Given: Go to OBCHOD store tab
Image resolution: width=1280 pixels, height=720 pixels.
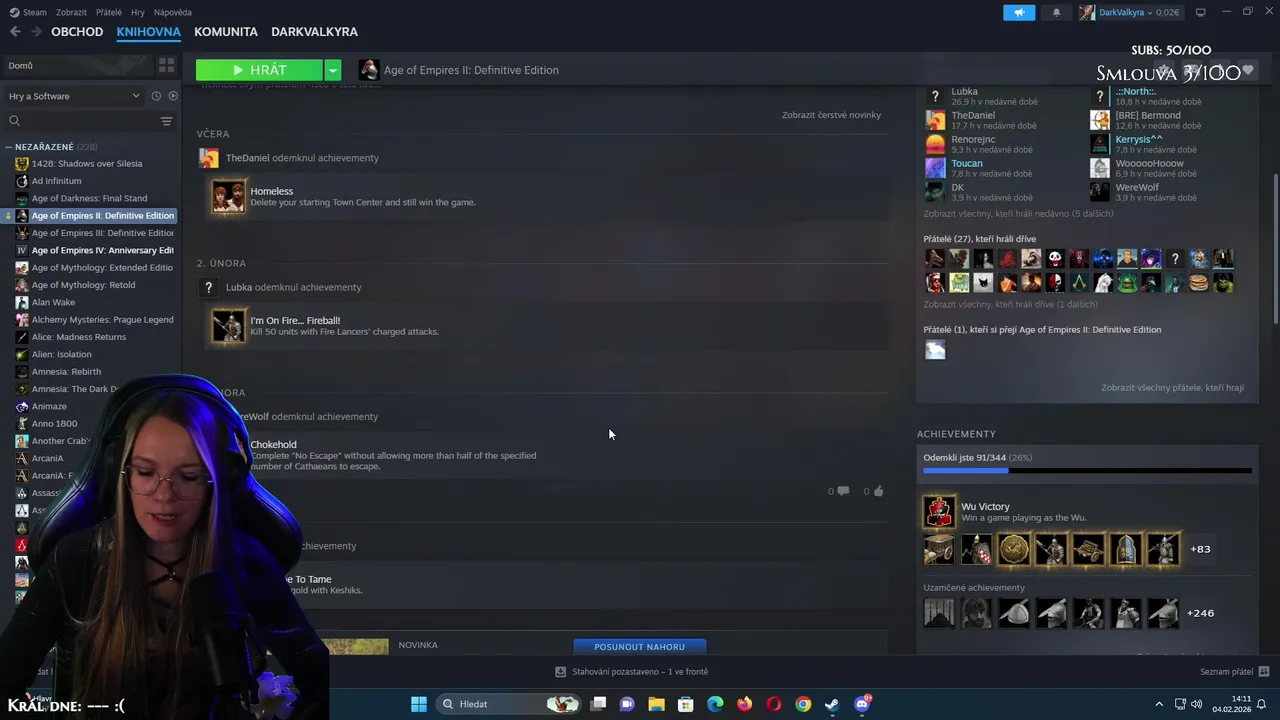Looking at the screenshot, I should (x=77, y=32).
